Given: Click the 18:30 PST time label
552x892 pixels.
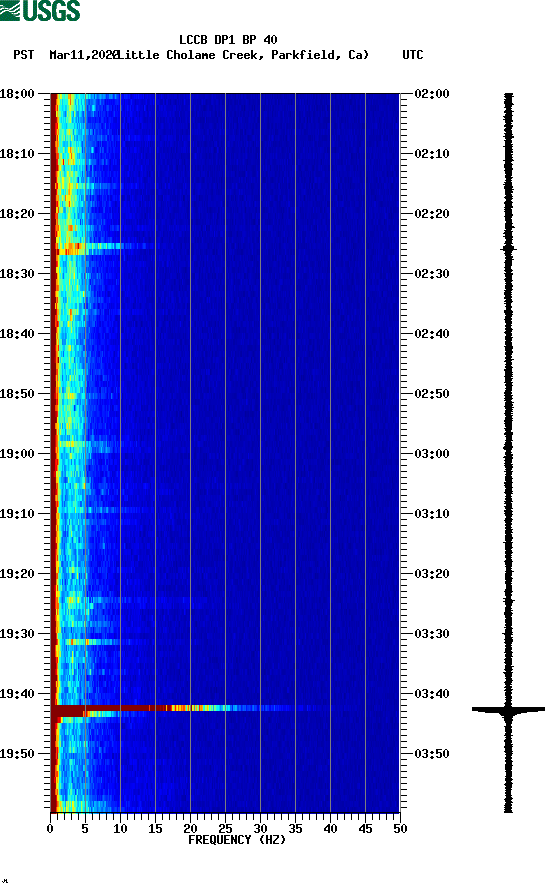Looking at the screenshot, I should pyautogui.click(x=17, y=274).
